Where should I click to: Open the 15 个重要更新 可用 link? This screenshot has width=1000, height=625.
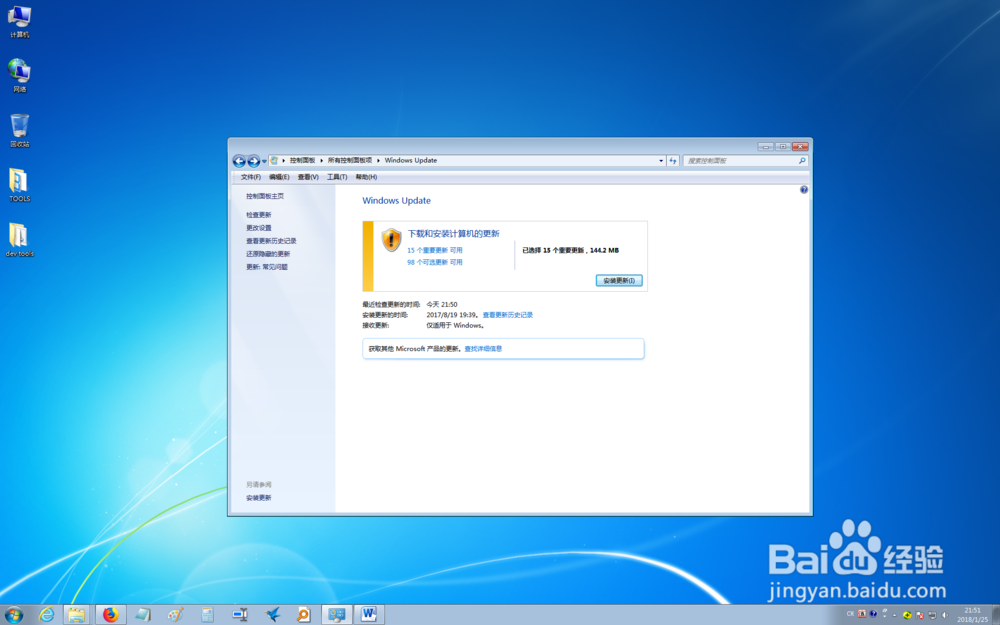tap(435, 251)
